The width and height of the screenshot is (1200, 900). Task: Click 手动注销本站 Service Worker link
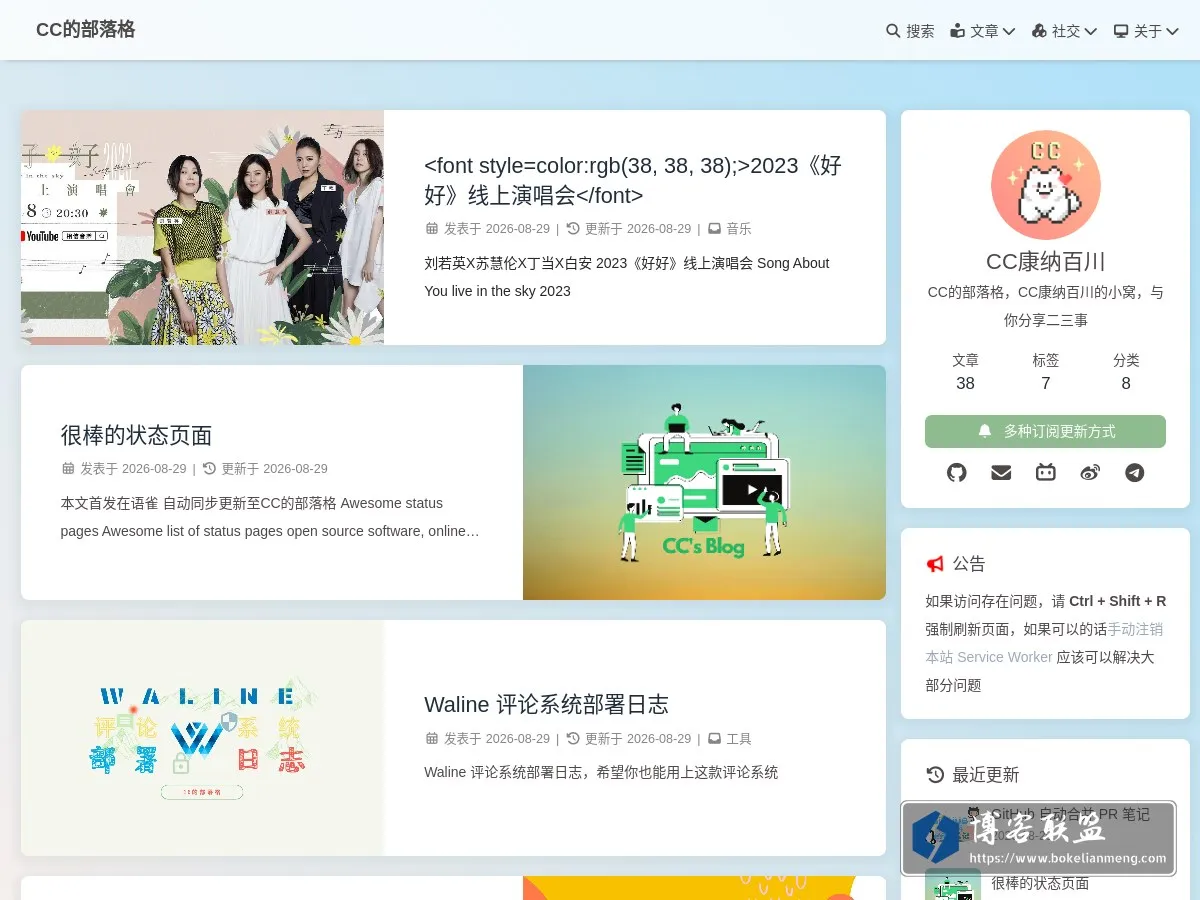tap(1043, 643)
